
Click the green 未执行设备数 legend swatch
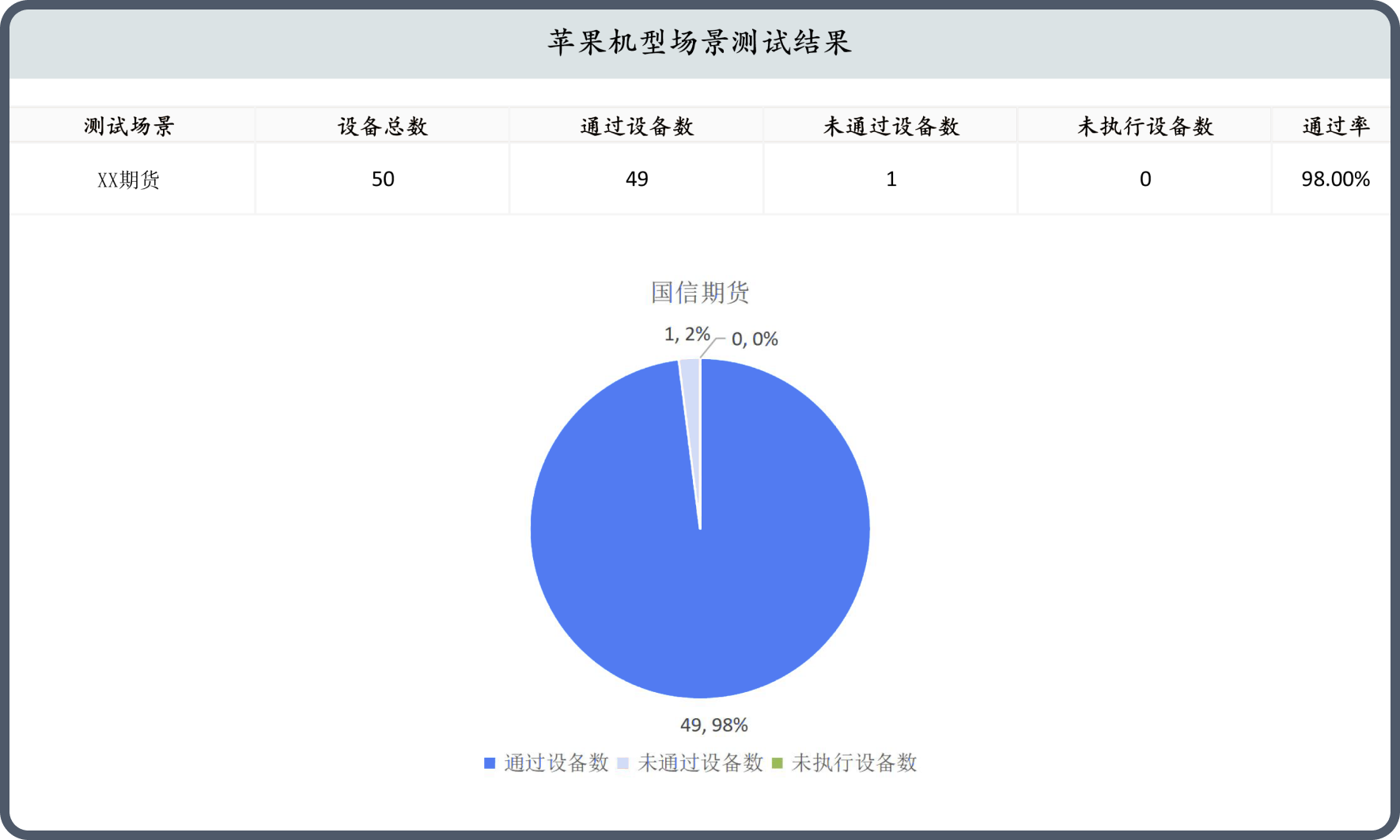pyautogui.click(x=777, y=763)
